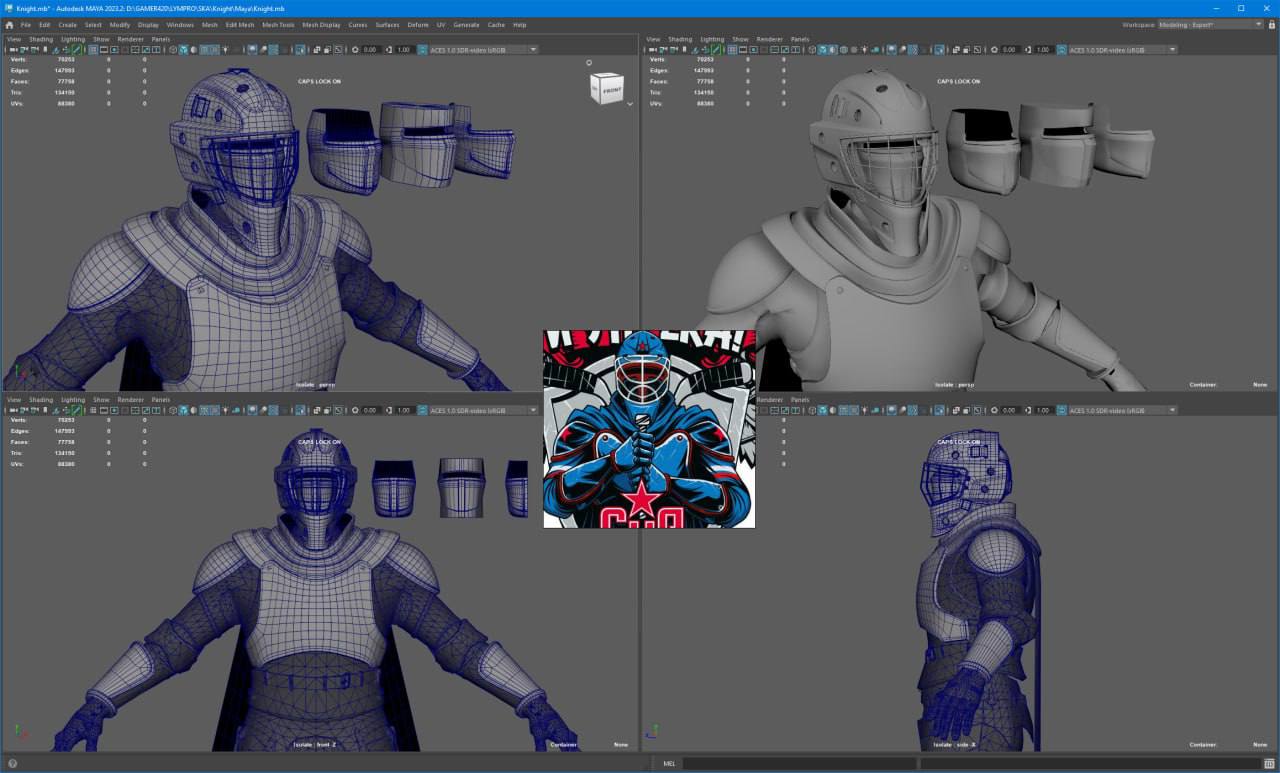This screenshot has height=773, width=1280.
Task: Click the MEL command language label
Action: [x=669, y=764]
